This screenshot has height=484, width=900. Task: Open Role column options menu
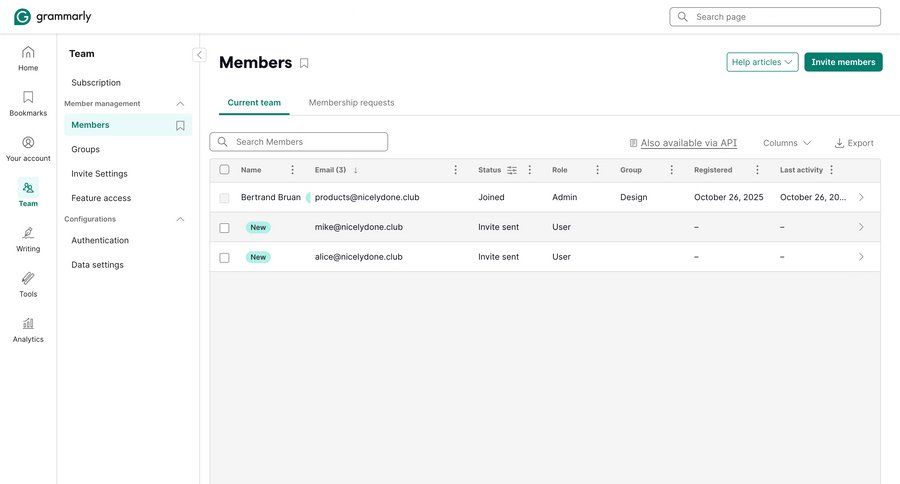coord(598,170)
